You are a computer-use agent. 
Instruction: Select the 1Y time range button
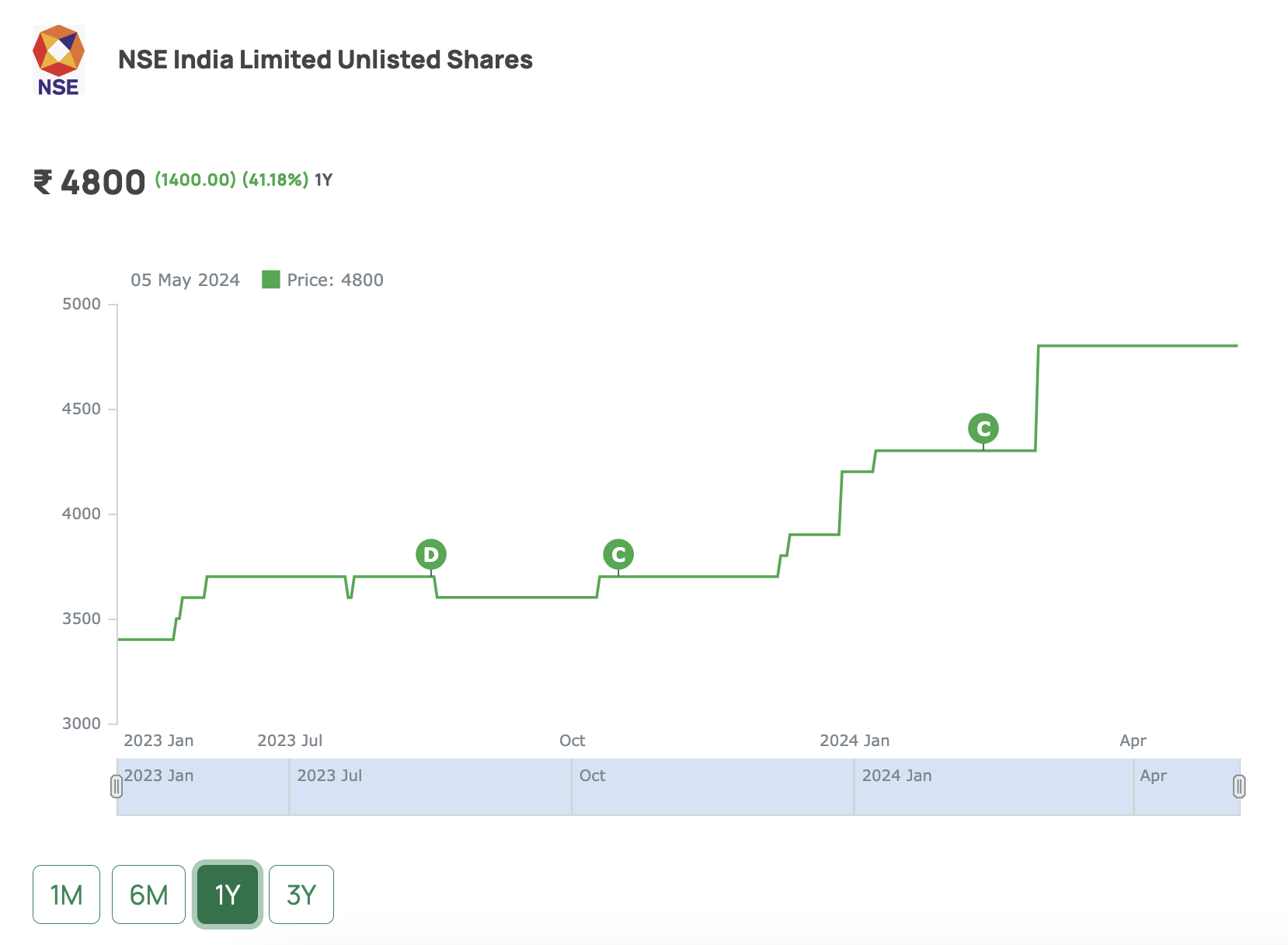[228, 894]
